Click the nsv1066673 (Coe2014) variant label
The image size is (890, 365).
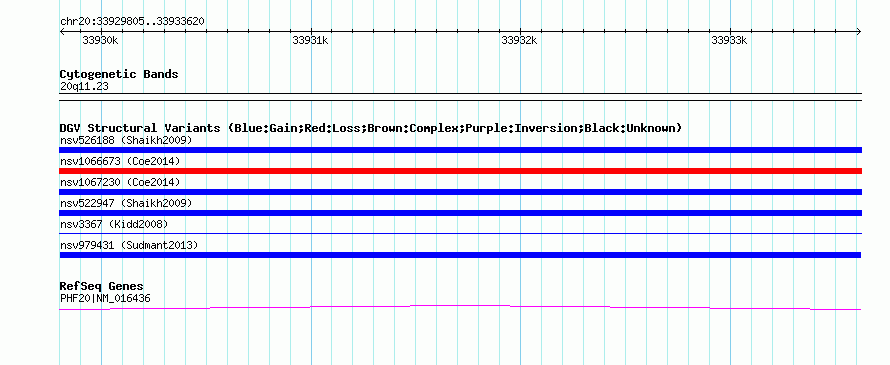(x=120, y=161)
